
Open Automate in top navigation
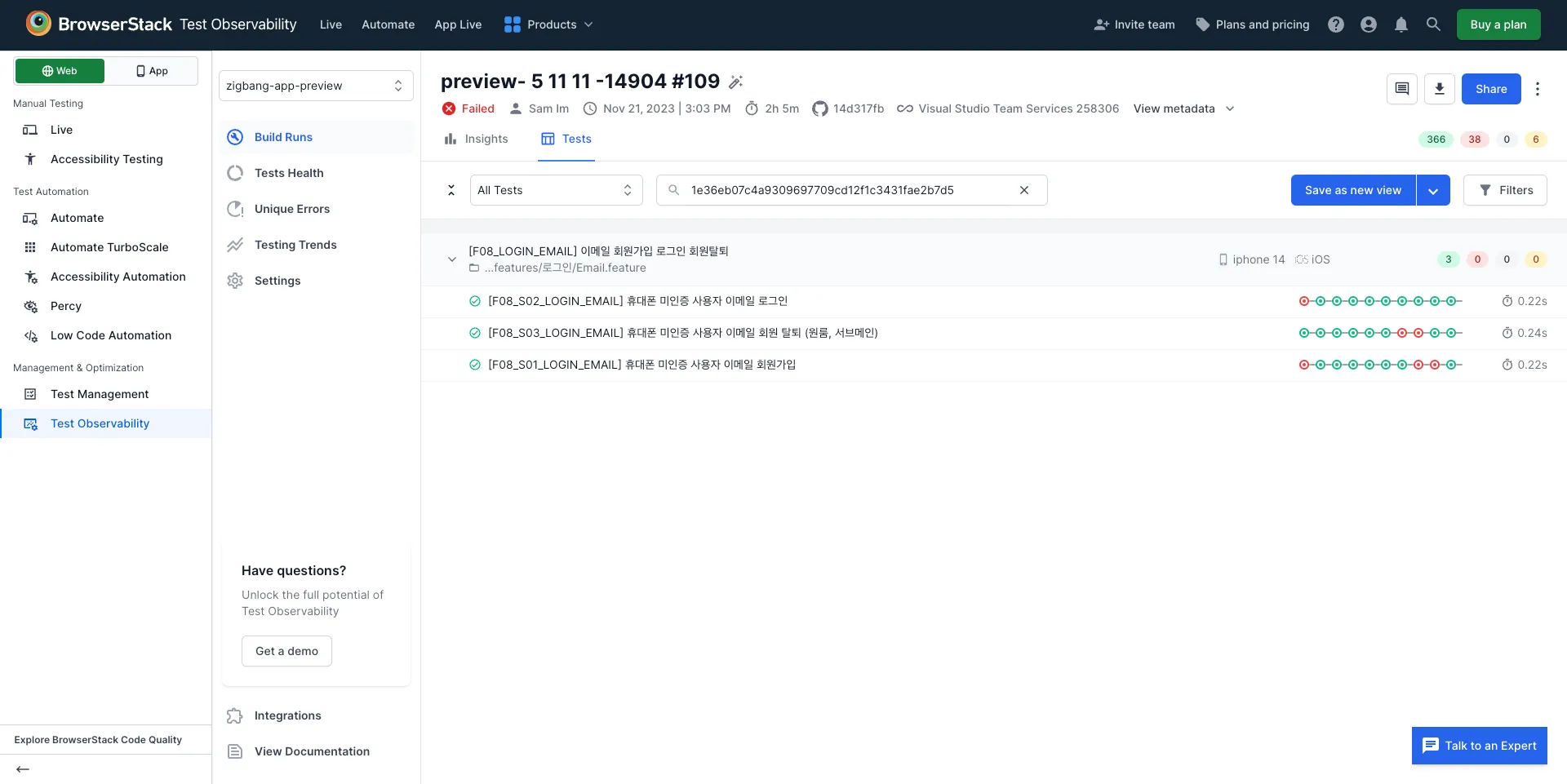[x=388, y=24]
